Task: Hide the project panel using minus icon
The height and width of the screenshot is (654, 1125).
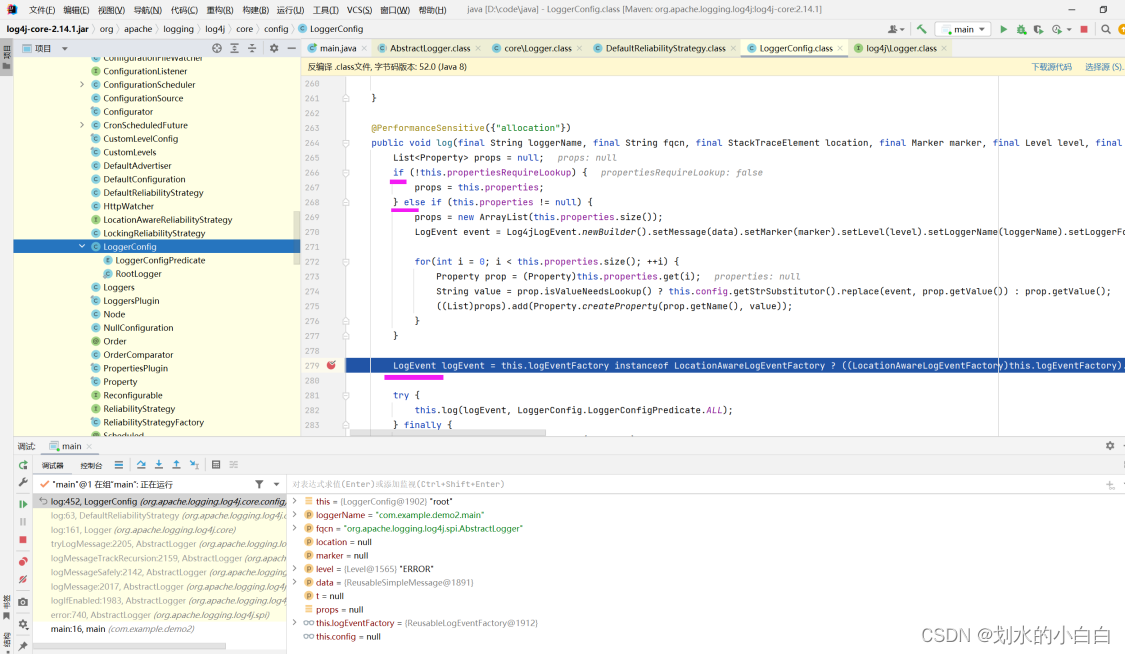Action: point(291,48)
